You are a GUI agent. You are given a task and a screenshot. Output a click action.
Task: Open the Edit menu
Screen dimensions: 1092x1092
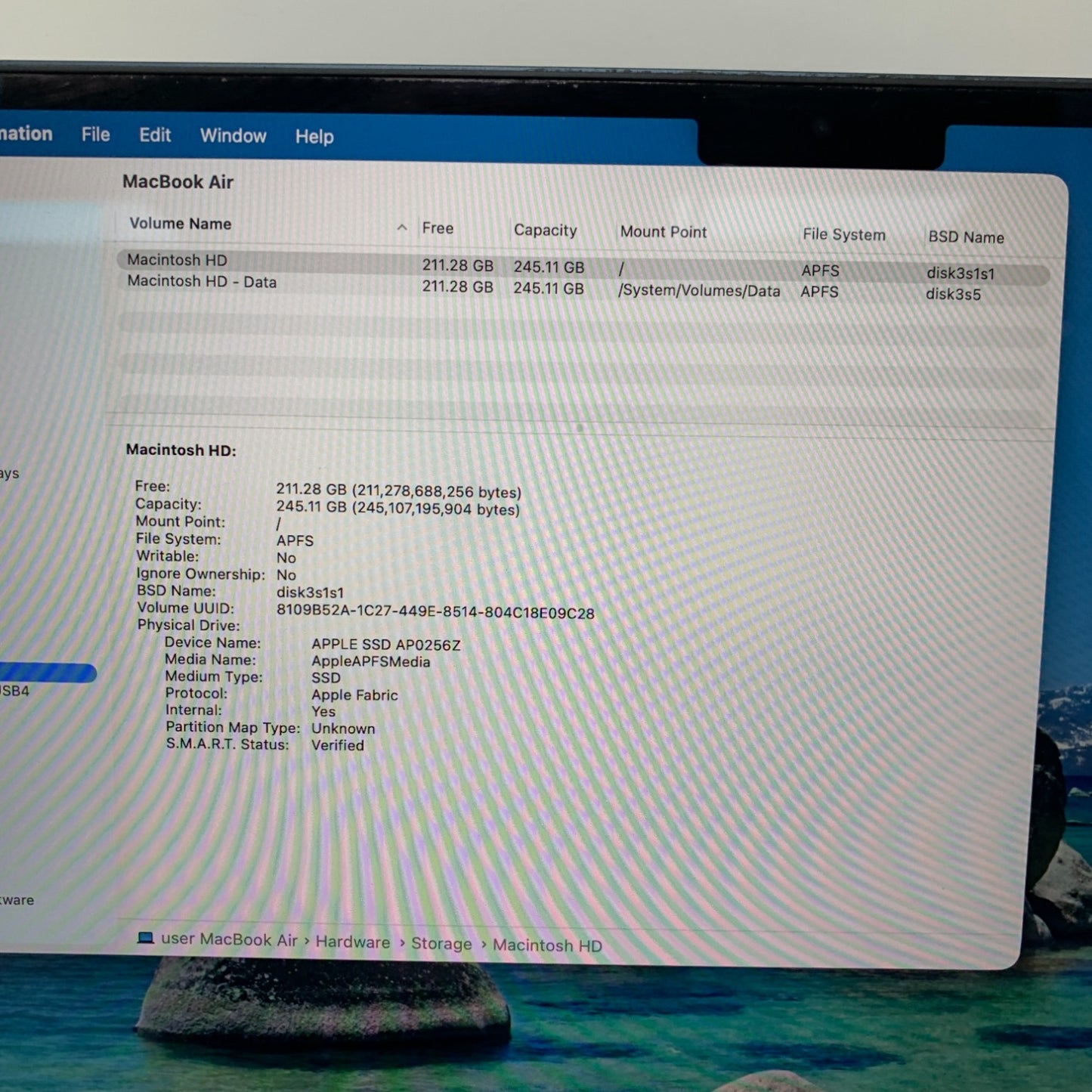(x=155, y=135)
